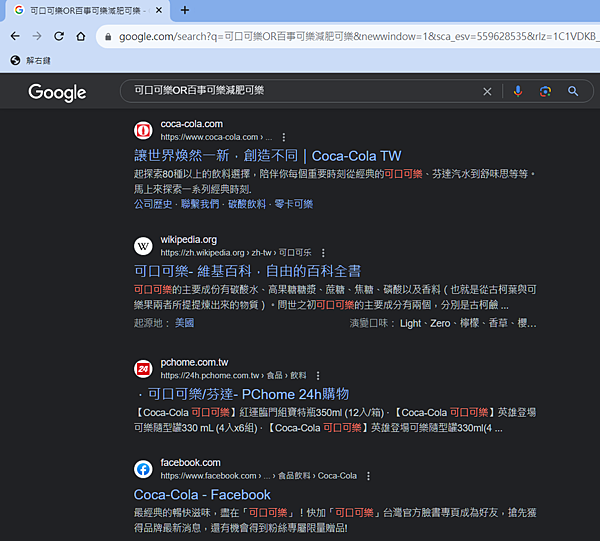Open the browser home page
This screenshot has width=600, height=541.
(x=81, y=36)
